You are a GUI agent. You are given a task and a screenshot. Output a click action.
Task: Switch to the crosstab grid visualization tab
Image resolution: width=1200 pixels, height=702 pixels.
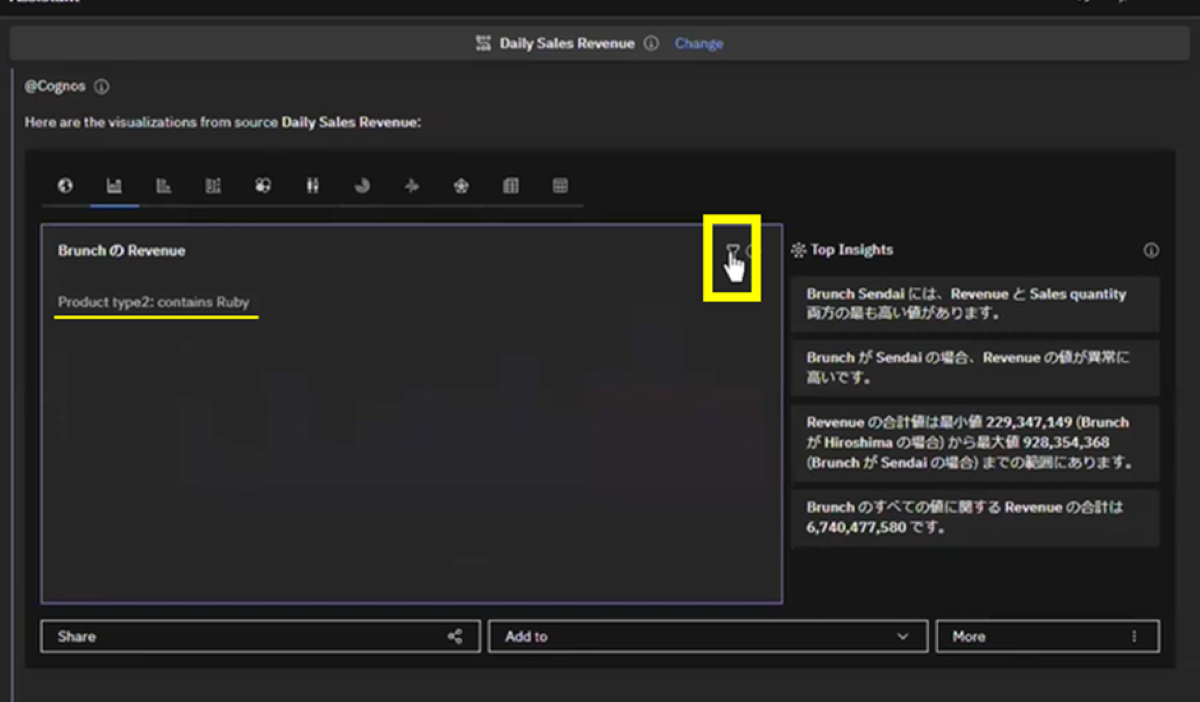tap(560, 186)
